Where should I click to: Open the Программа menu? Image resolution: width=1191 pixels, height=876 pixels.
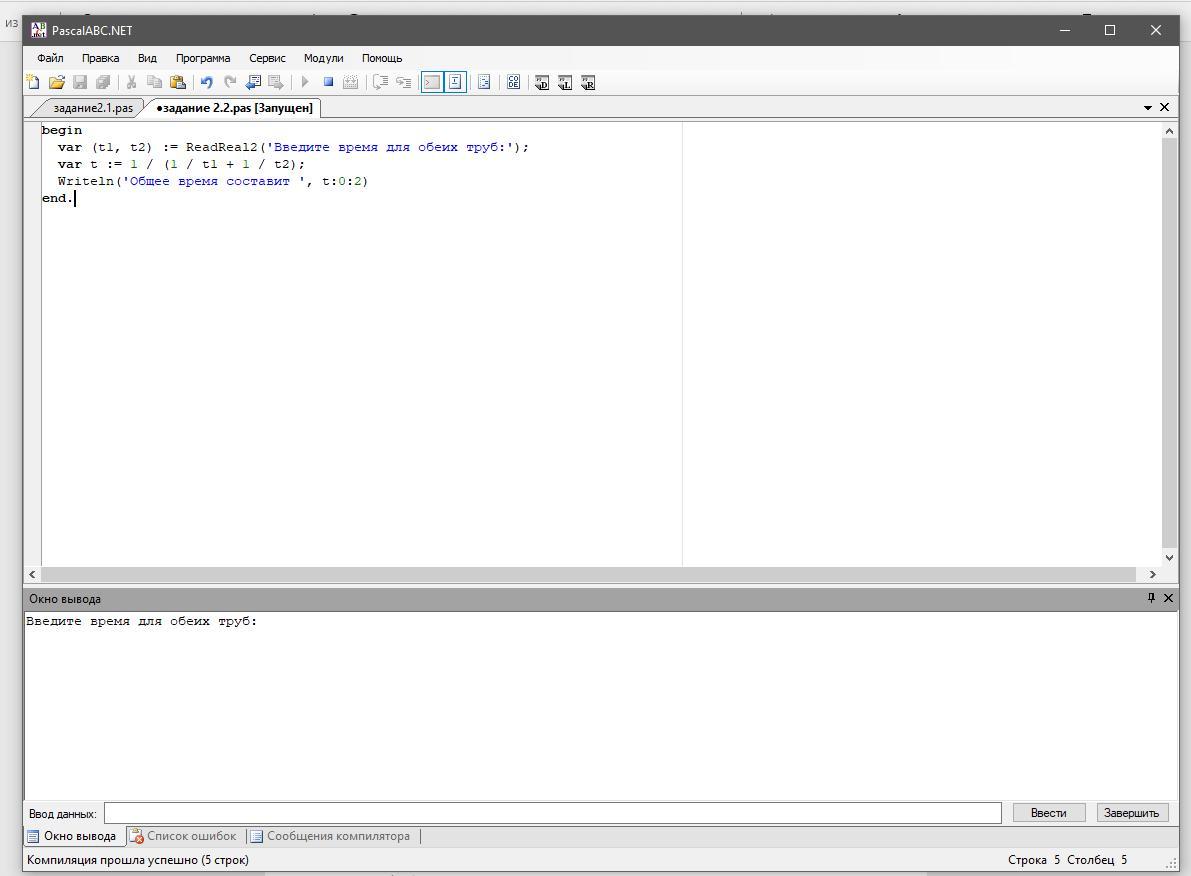[x=202, y=58]
